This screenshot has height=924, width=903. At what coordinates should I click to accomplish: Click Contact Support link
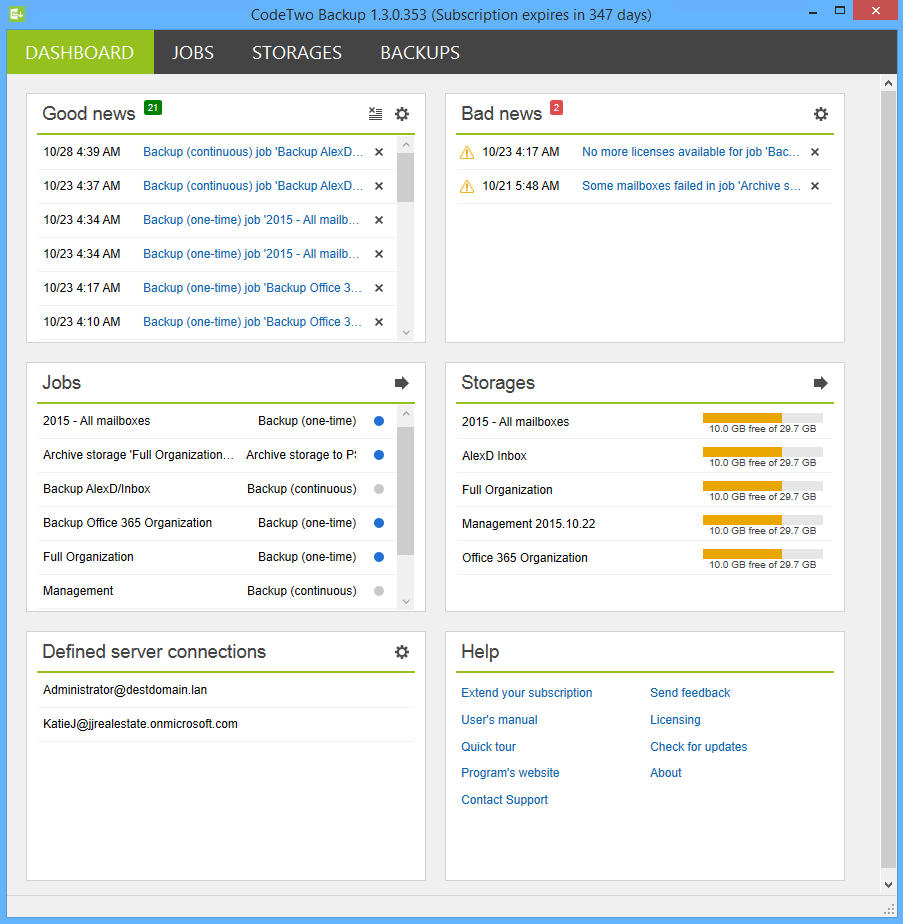(504, 800)
